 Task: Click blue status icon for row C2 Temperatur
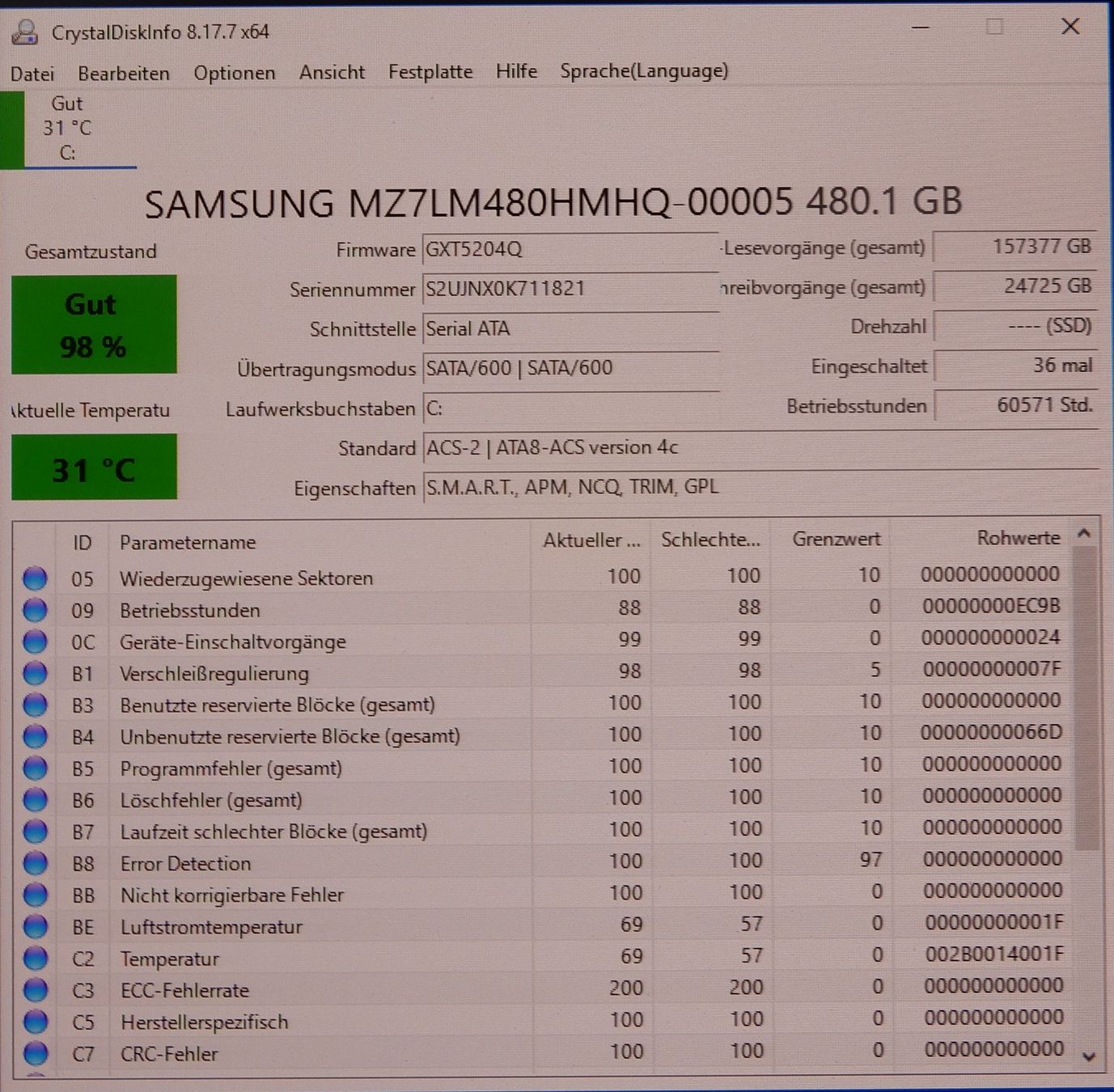pyautogui.click(x=35, y=959)
